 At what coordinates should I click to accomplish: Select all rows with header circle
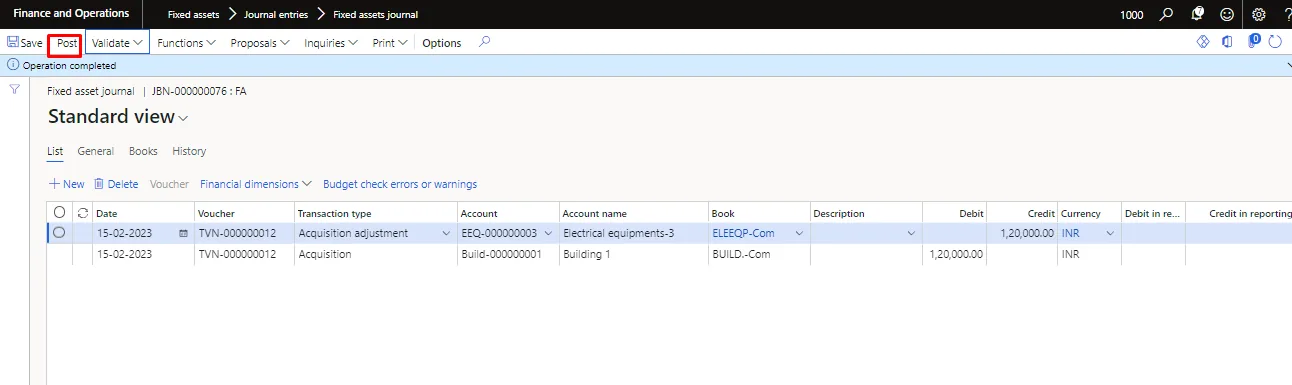click(x=59, y=213)
